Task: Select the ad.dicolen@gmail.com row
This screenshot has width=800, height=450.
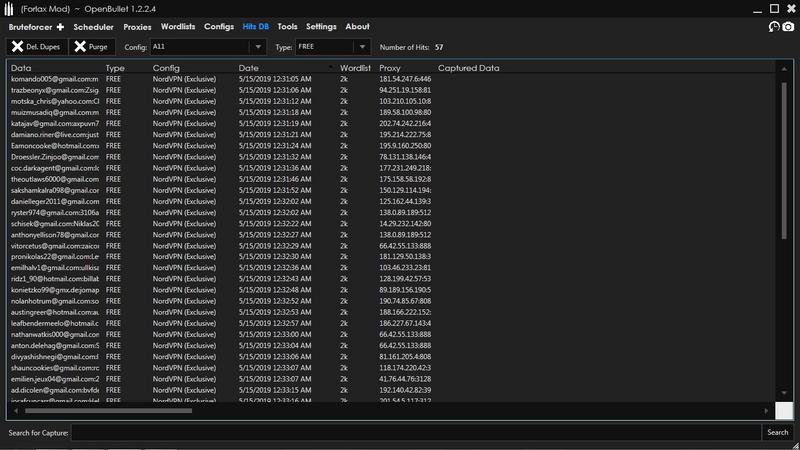Action: coord(392,390)
